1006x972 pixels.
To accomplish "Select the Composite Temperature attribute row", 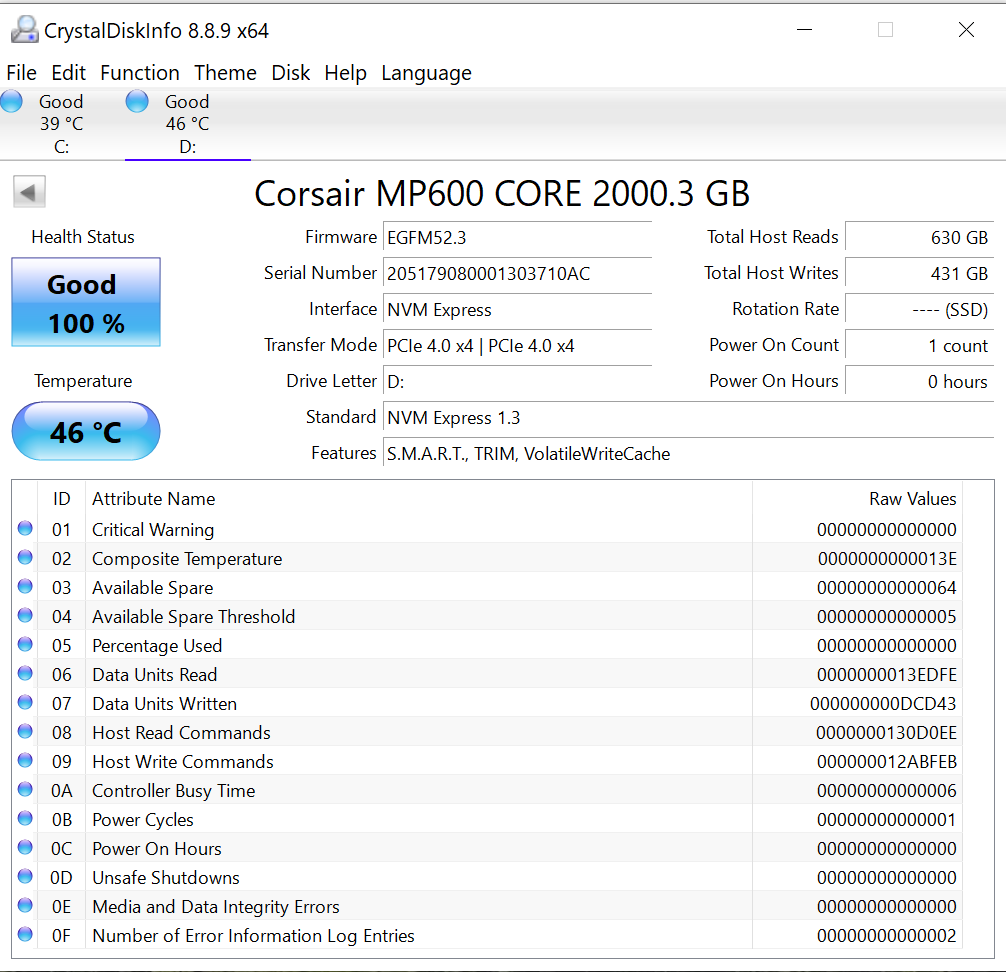I will point(187,559).
